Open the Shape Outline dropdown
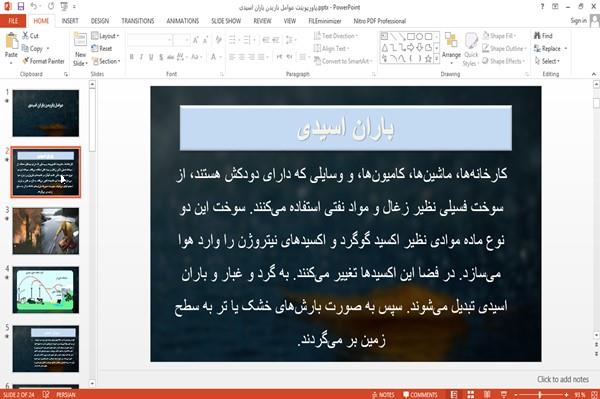Image resolution: width=600 pixels, height=399 pixels. click(x=504, y=49)
